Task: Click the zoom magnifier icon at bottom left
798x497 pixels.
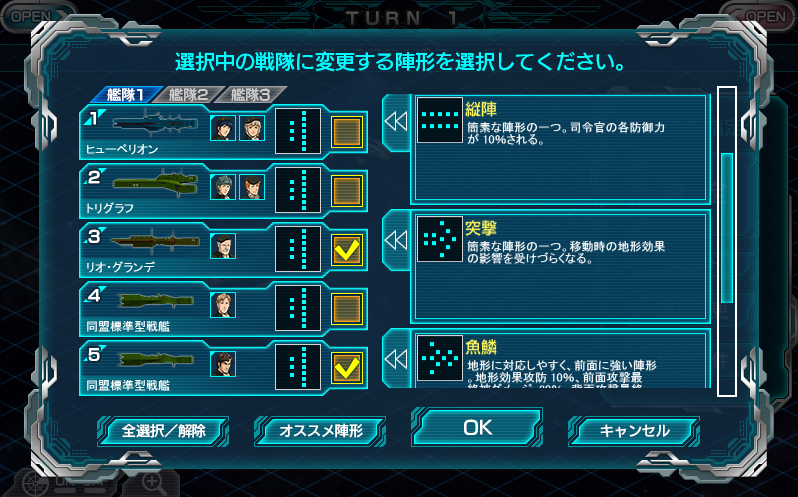Action: point(151,481)
